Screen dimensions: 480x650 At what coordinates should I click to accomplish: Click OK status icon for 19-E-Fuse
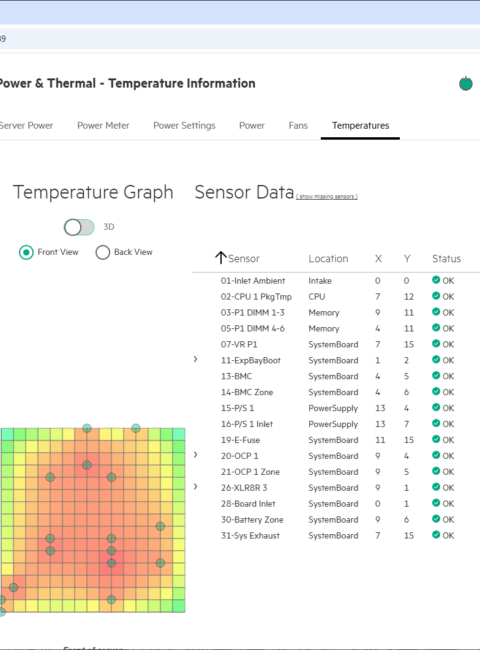click(x=436, y=439)
